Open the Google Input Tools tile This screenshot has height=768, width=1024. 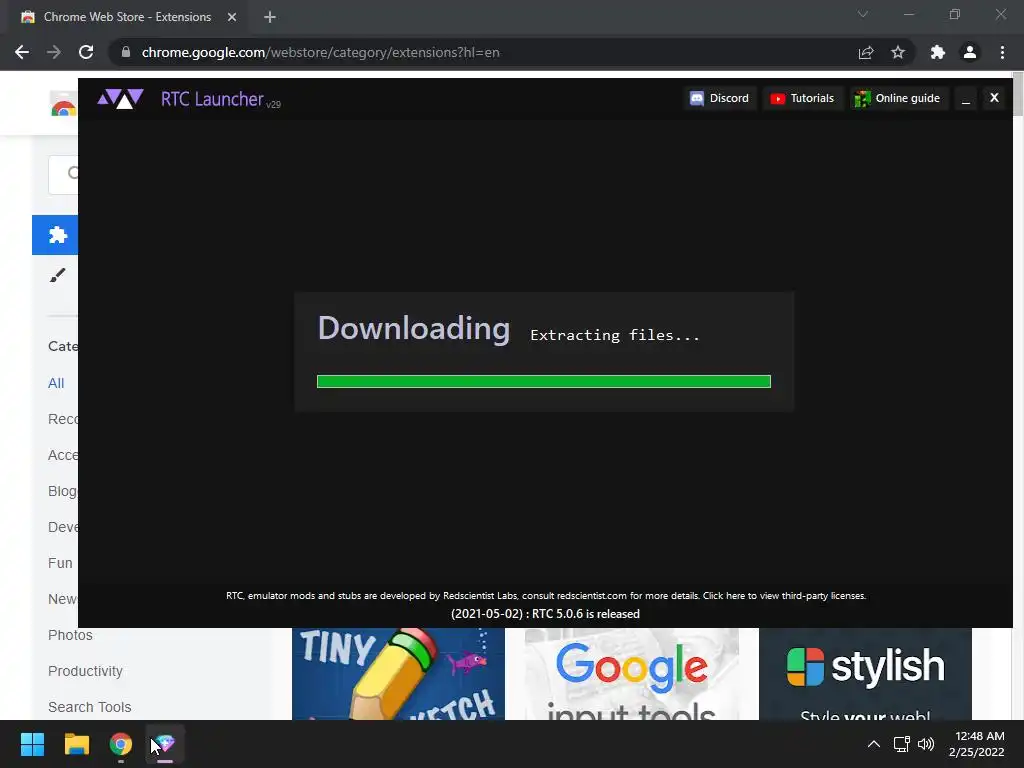(632, 674)
